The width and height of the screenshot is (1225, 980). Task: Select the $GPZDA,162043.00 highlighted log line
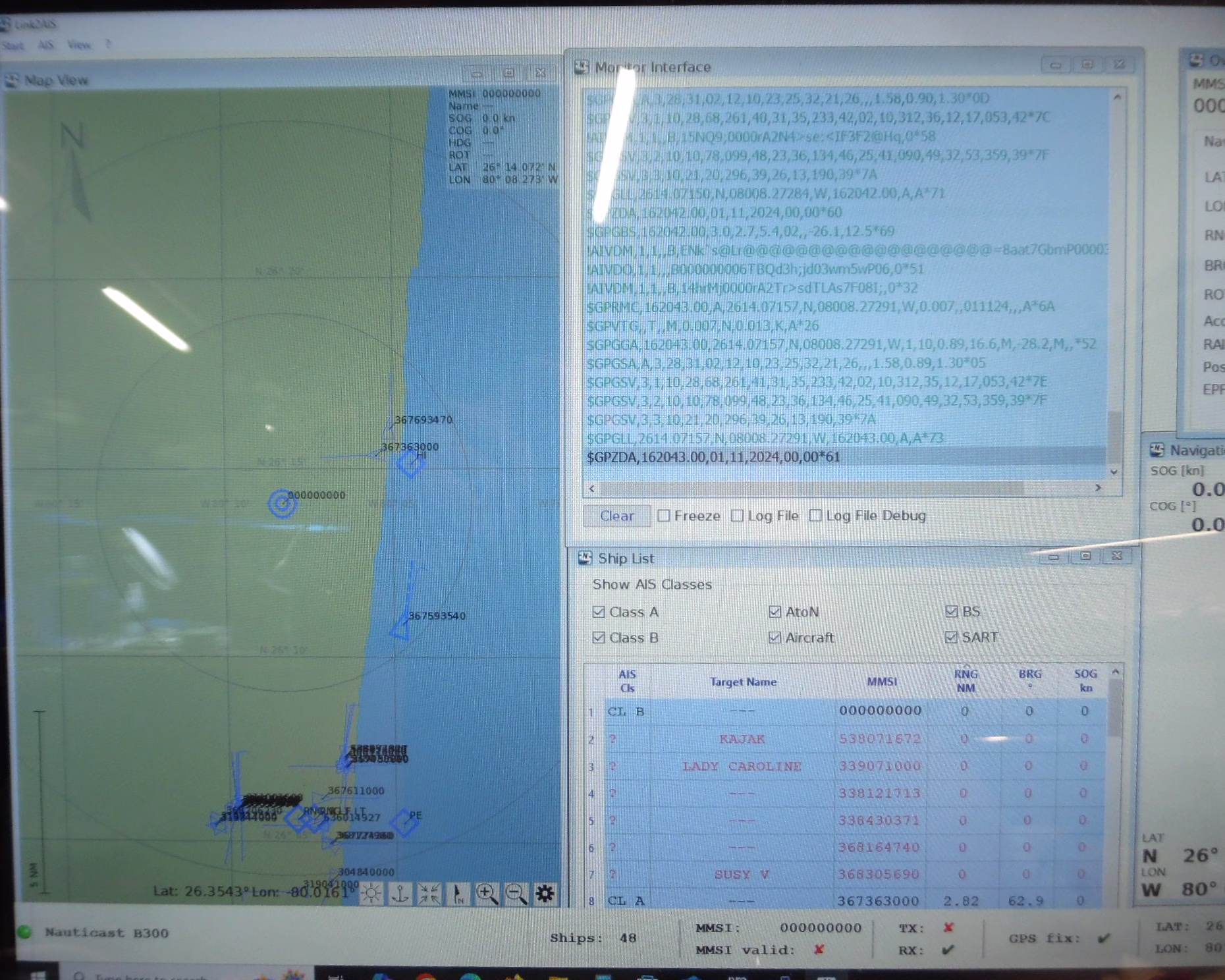click(846, 456)
